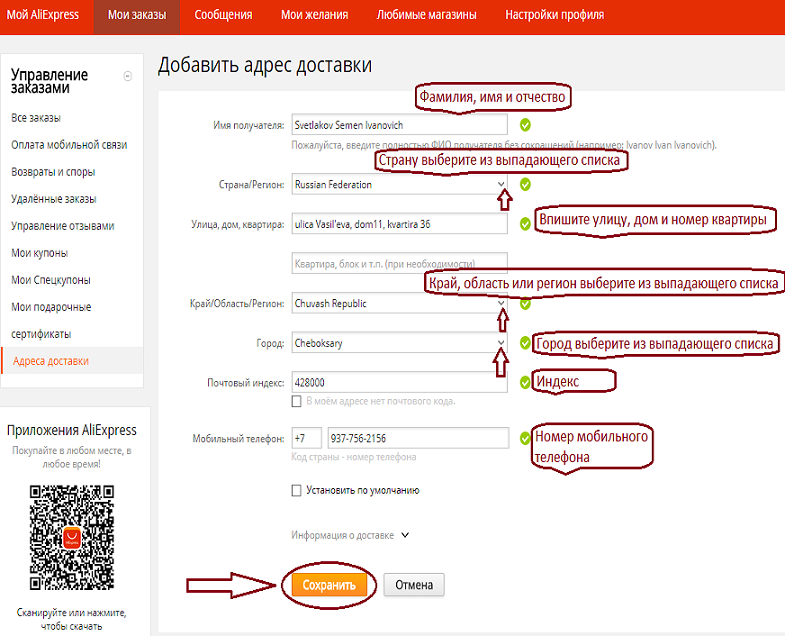Open the Мой AliExpress tab

pos(43,15)
